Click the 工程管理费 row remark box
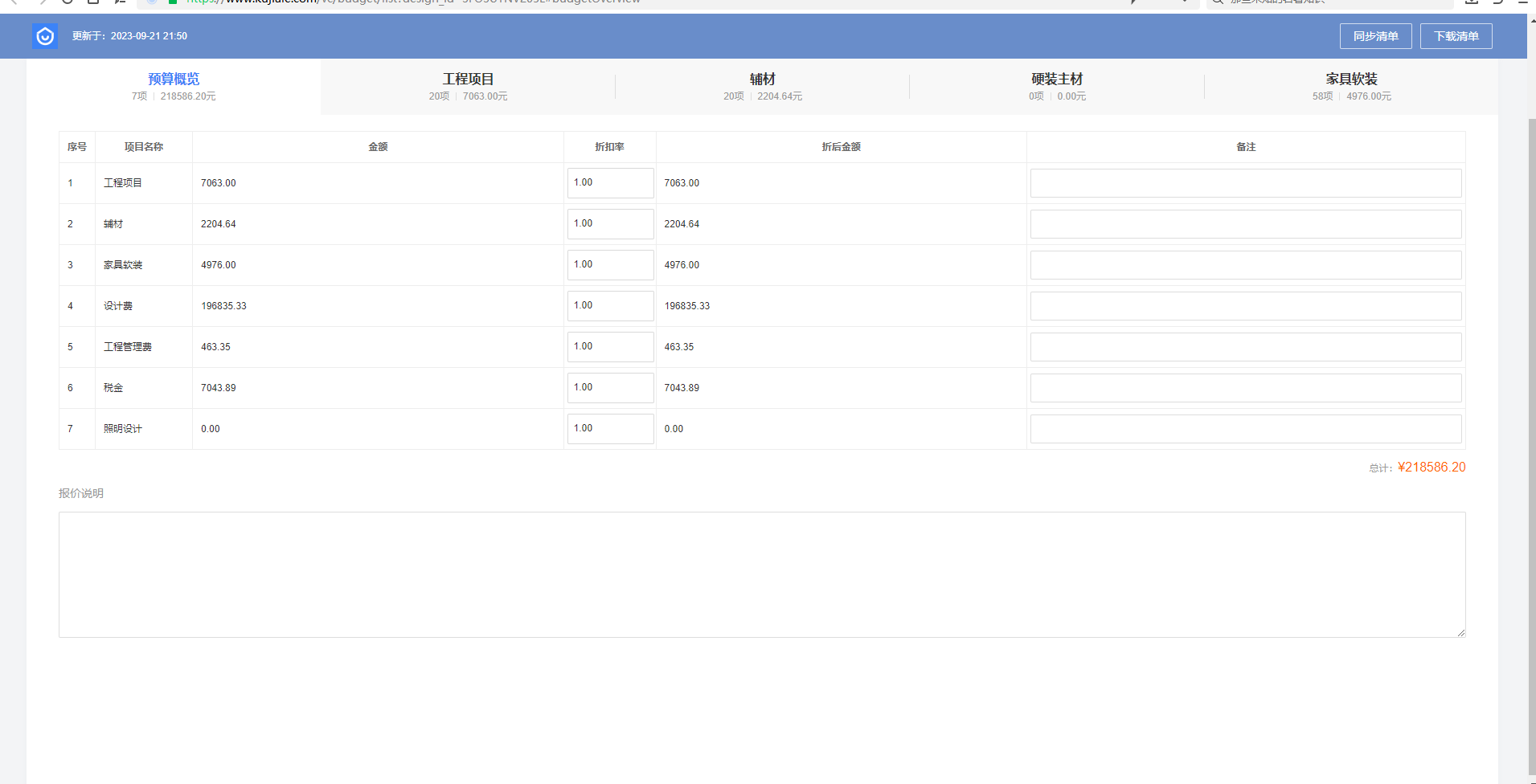 point(1245,347)
